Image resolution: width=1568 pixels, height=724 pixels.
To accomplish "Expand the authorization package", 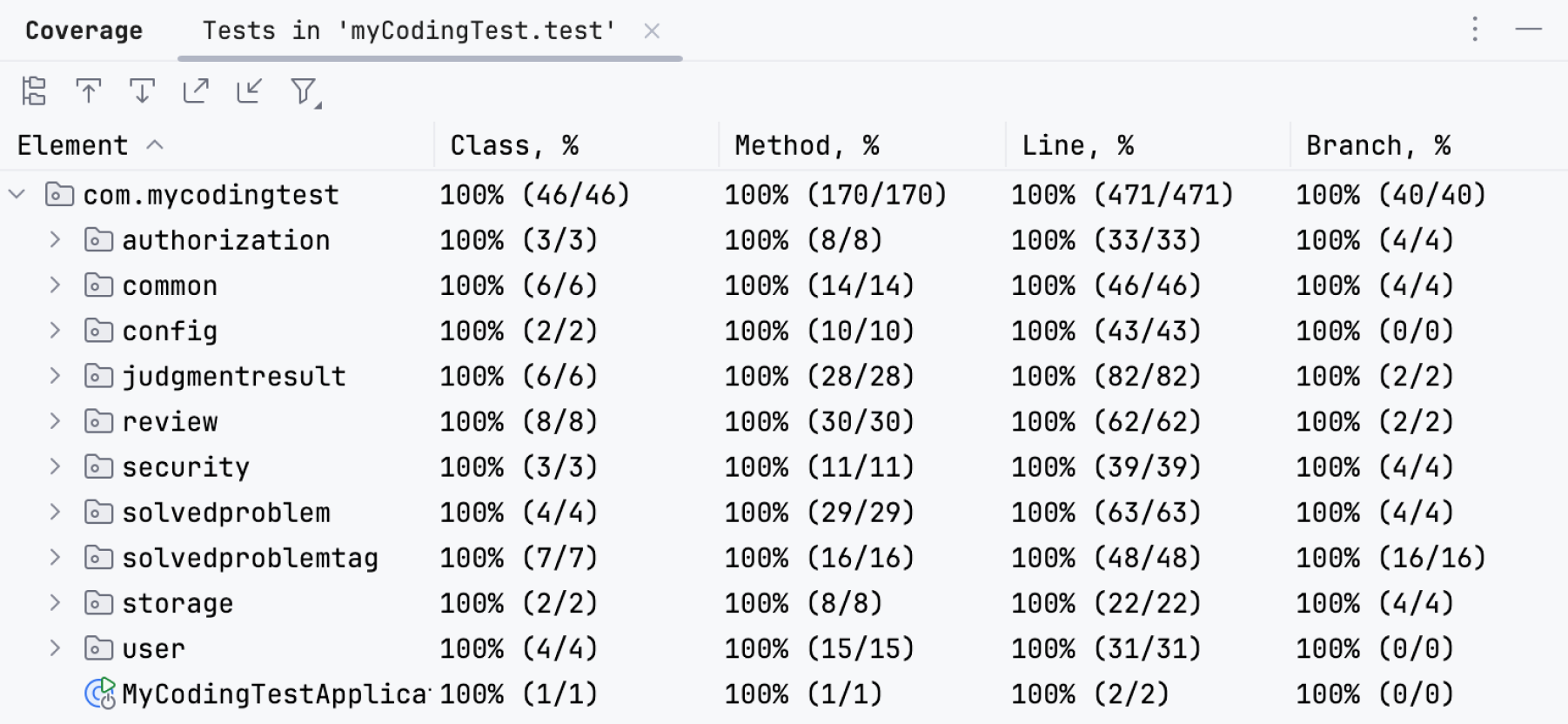I will 55,239.
